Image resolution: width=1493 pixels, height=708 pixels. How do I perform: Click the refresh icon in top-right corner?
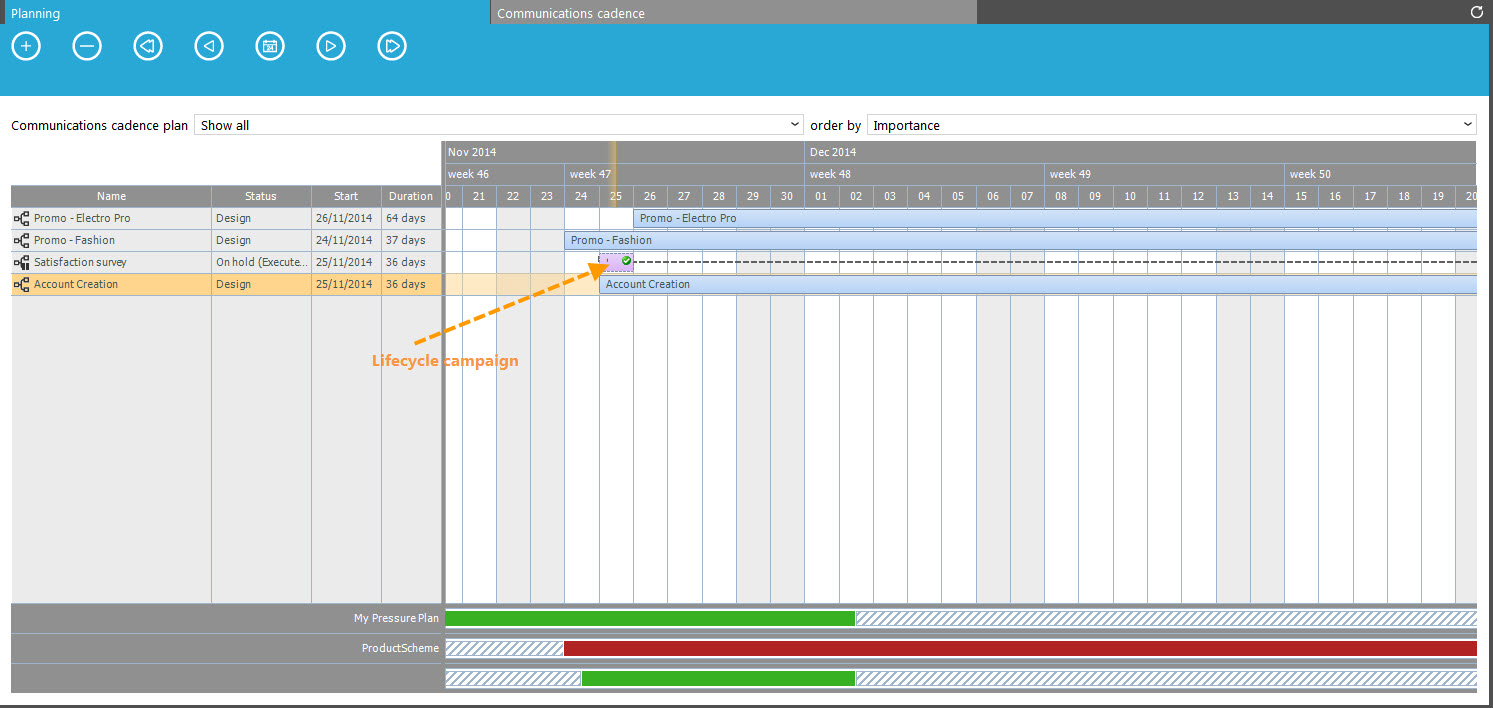(x=1477, y=12)
